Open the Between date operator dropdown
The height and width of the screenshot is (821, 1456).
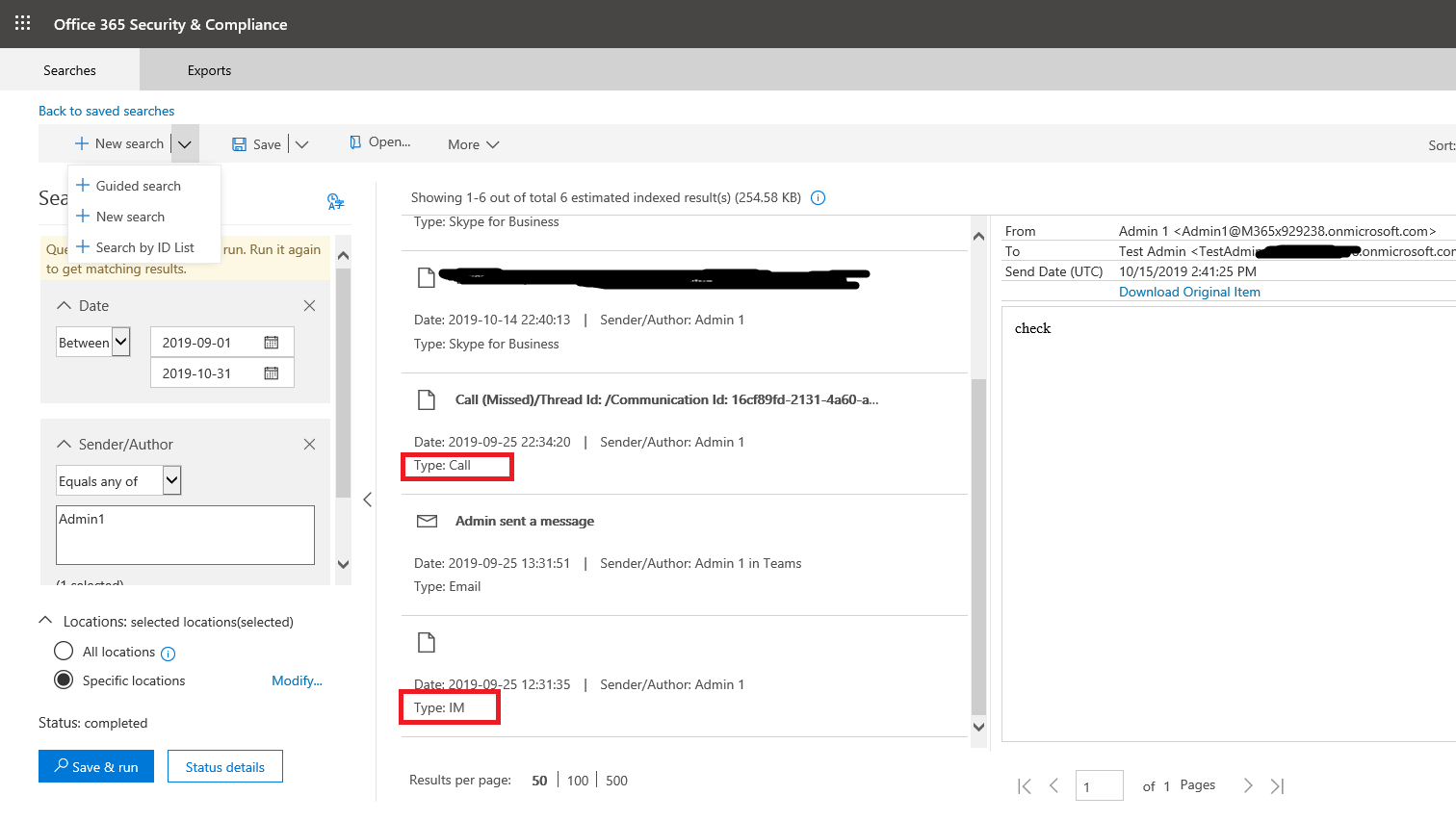coord(92,342)
